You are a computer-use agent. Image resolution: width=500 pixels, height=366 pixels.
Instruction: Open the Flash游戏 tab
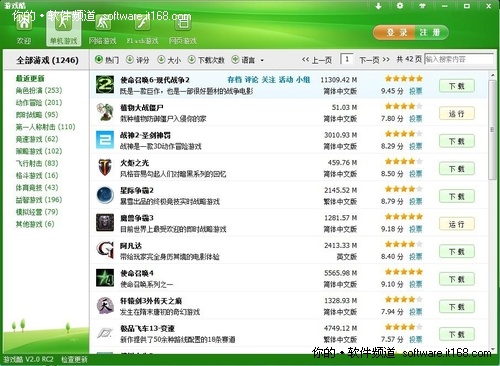click(x=142, y=30)
